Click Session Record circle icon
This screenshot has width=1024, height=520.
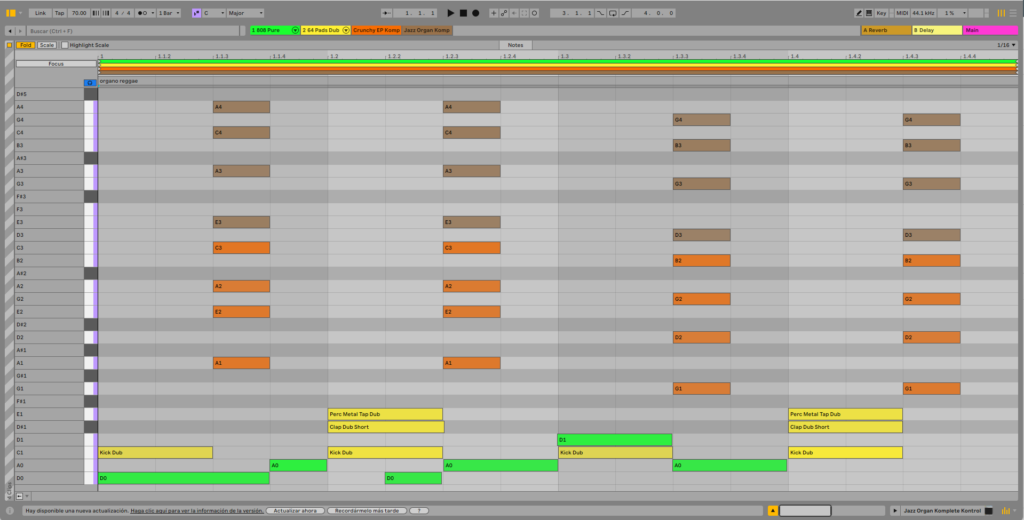pos(534,13)
